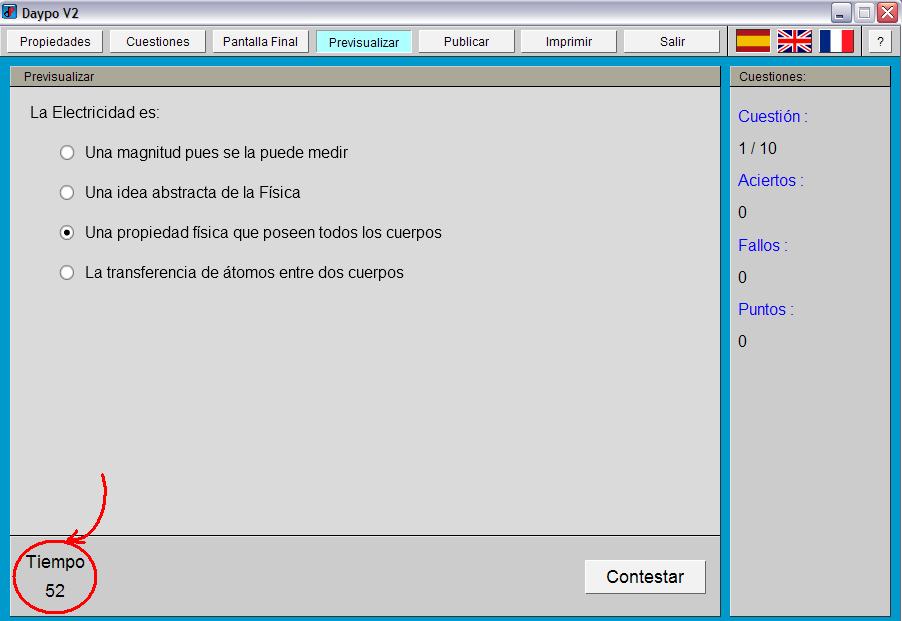902x621 pixels.
Task: Minimize the Daypo V2 window
Action: pos(841,13)
